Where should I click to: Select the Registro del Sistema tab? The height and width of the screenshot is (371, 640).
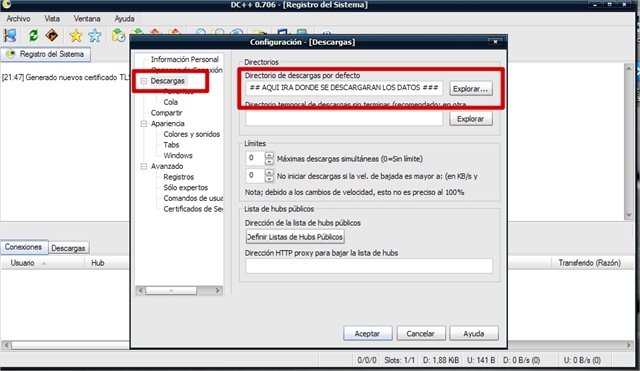point(46,54)
